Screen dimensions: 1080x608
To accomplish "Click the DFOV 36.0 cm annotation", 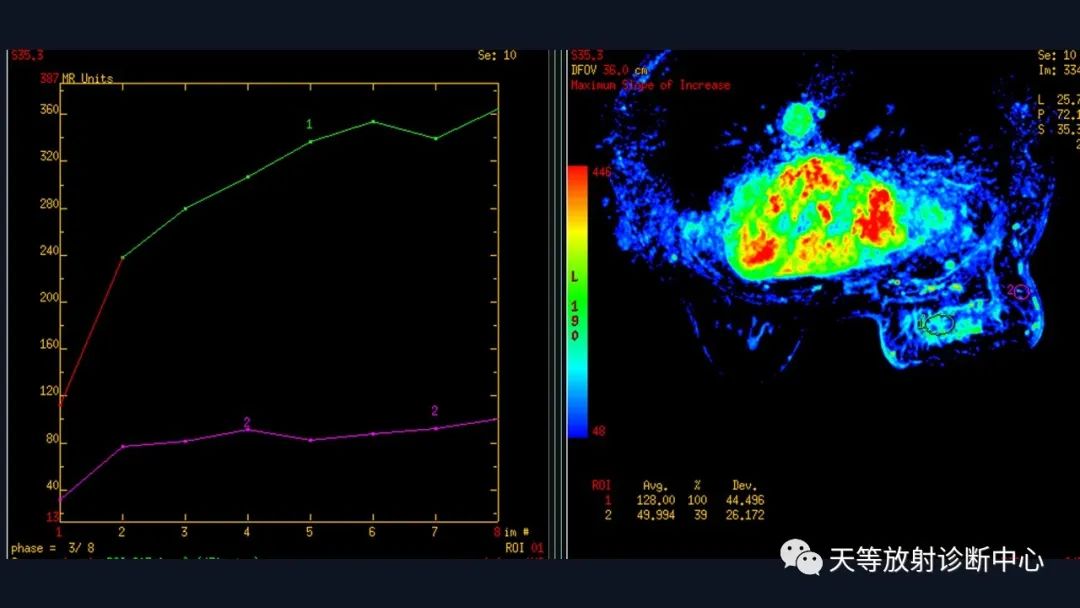I will 609,70.
